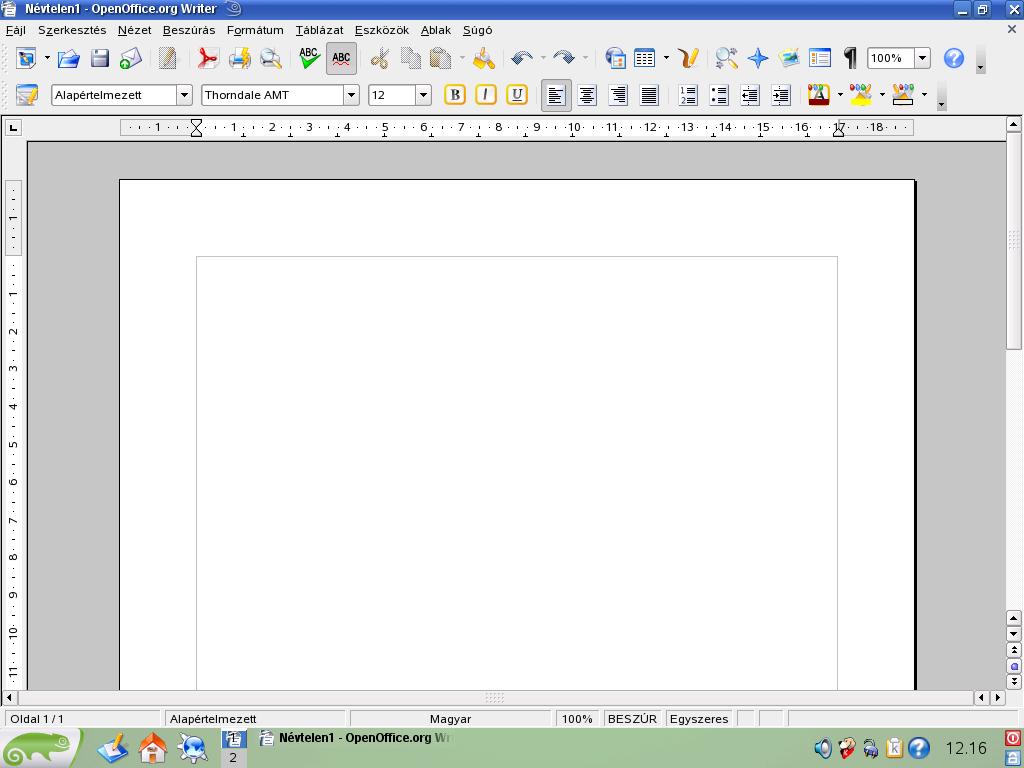This screenshot has width=1024, height=768.
Task: Send document as e-mail icon
Action: tap(131, 58)
